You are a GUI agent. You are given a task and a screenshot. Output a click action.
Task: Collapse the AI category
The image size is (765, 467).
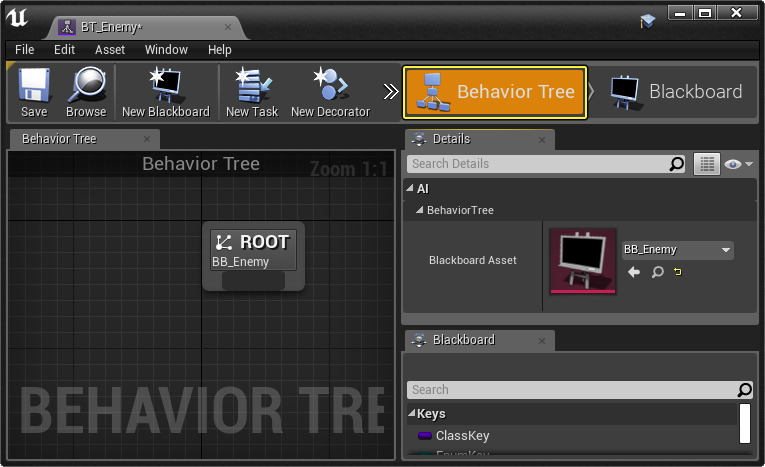click(x=410, y=188)
